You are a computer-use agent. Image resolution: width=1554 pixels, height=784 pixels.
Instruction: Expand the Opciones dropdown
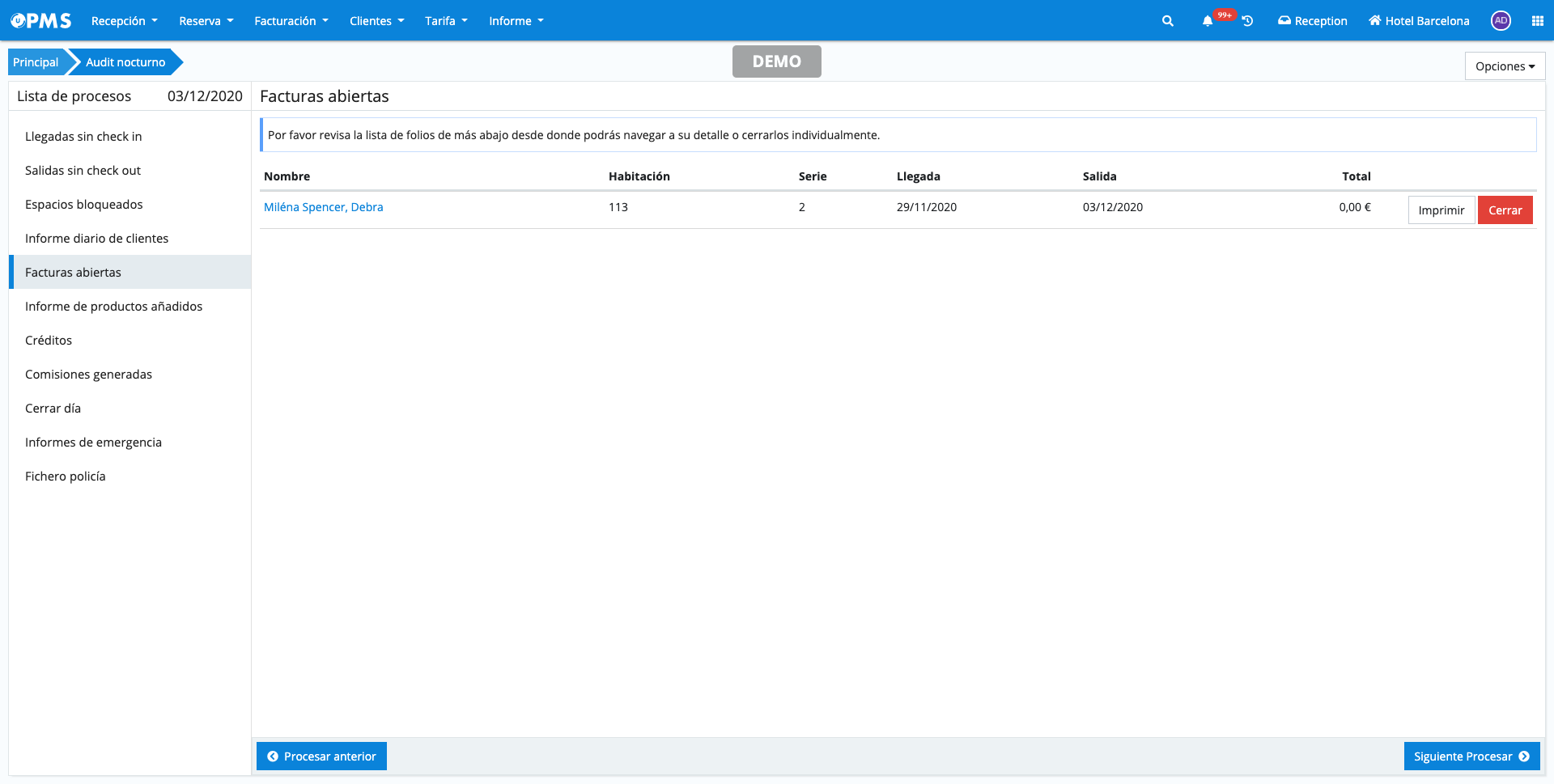pyautogui.click(x=1504, y=66)
